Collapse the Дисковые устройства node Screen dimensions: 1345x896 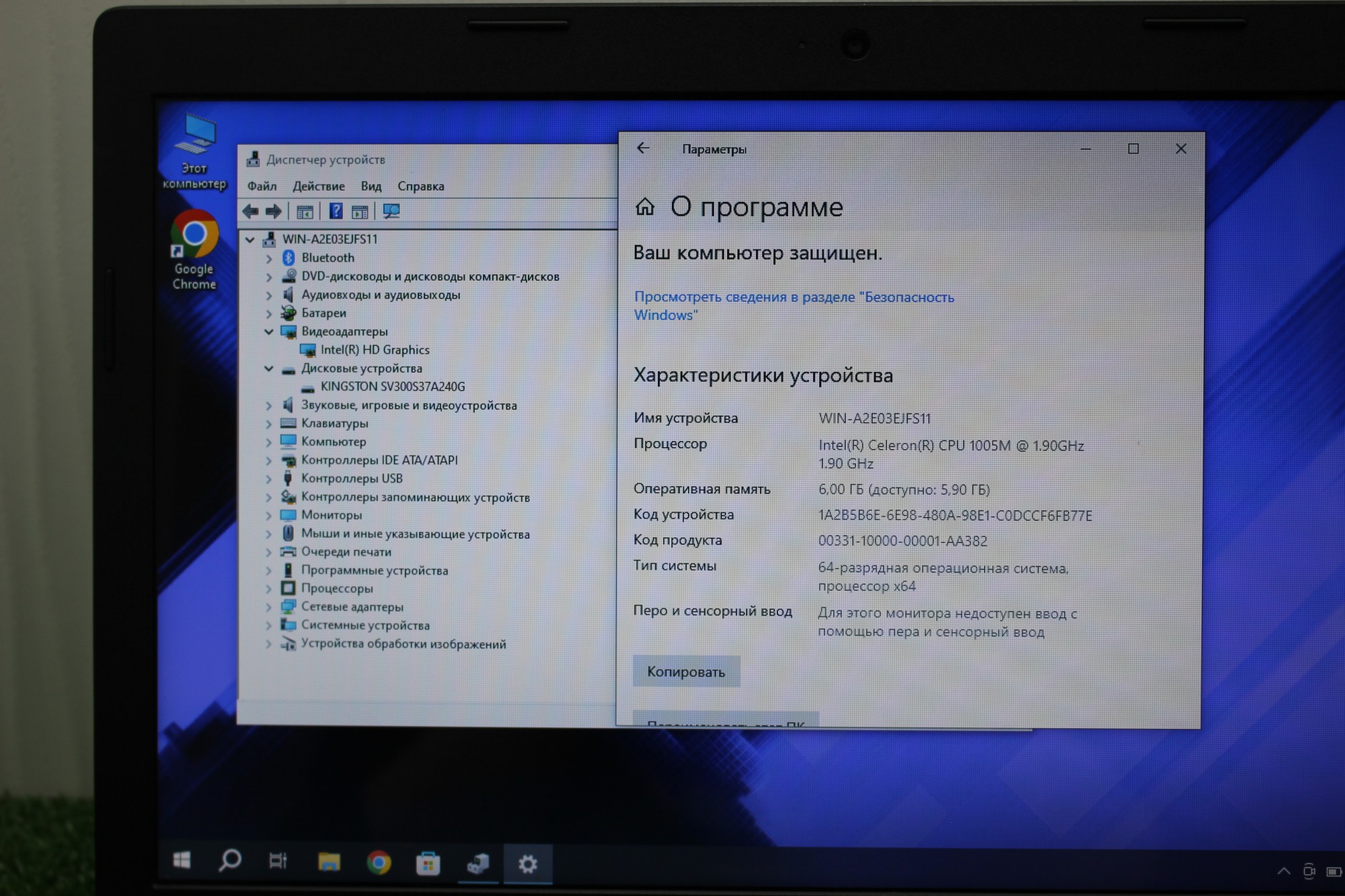pos(269,368)
